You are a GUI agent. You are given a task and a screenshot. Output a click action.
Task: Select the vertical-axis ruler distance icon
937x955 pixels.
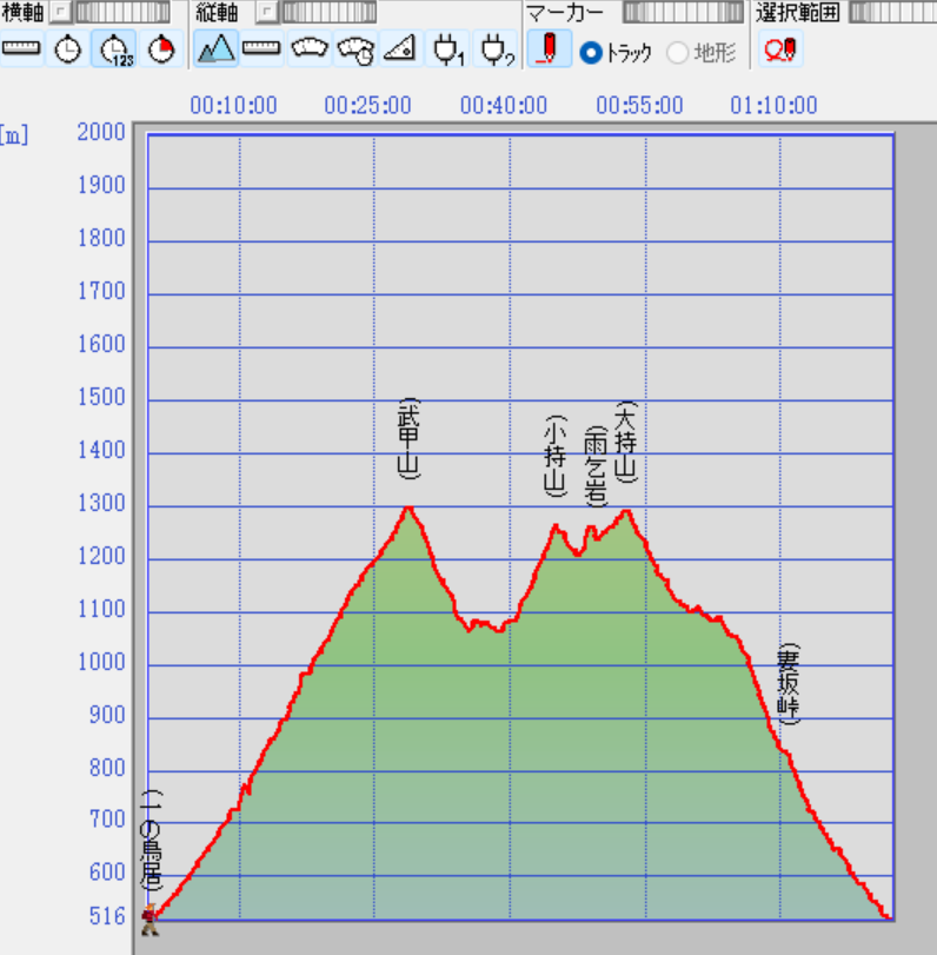click(x=261, y=49)
